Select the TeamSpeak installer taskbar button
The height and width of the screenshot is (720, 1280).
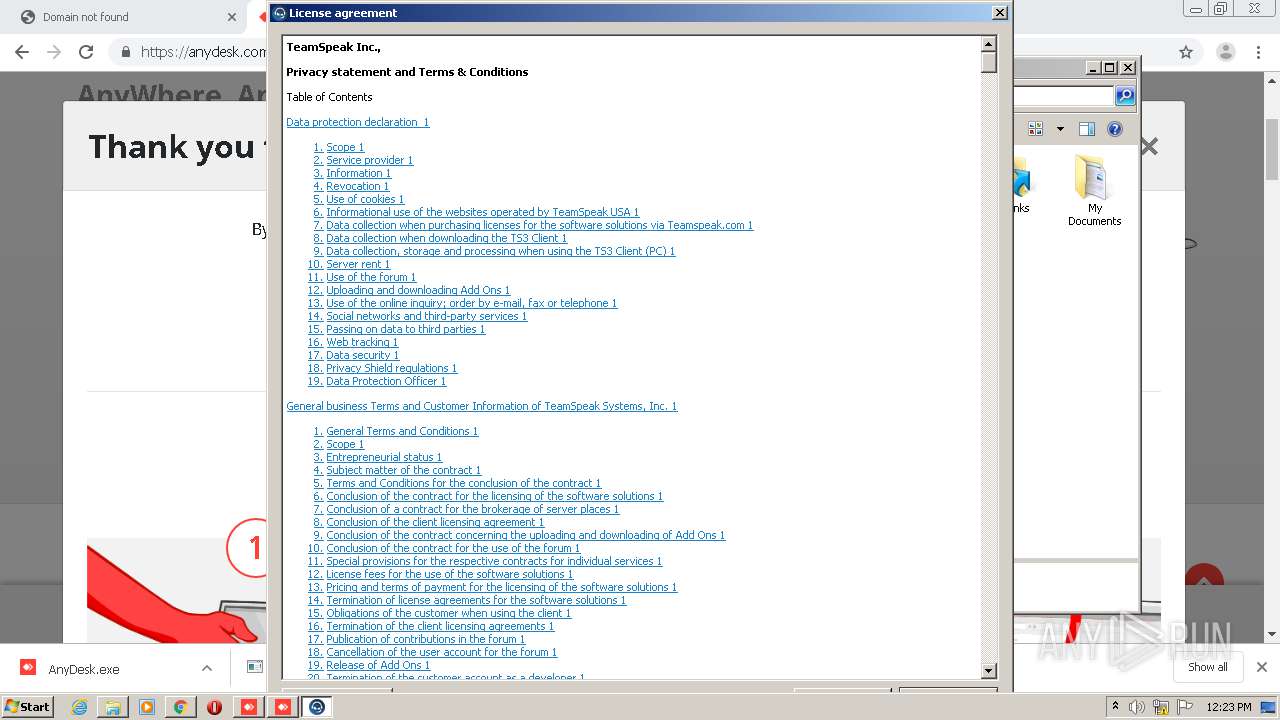point(317,707)
